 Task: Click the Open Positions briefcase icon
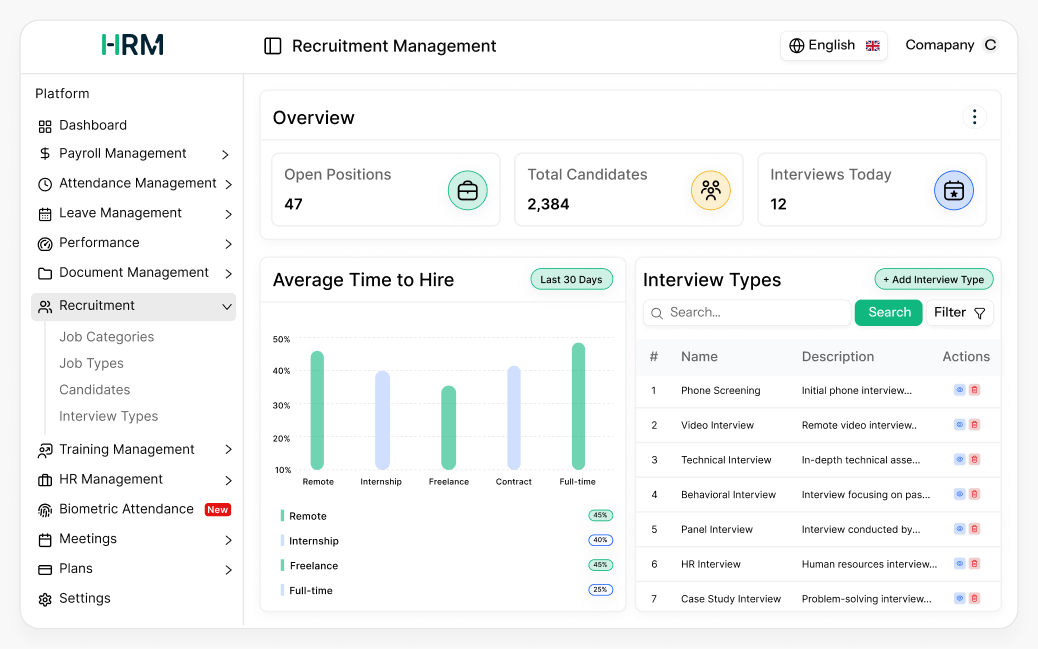[x=467, y=190]
